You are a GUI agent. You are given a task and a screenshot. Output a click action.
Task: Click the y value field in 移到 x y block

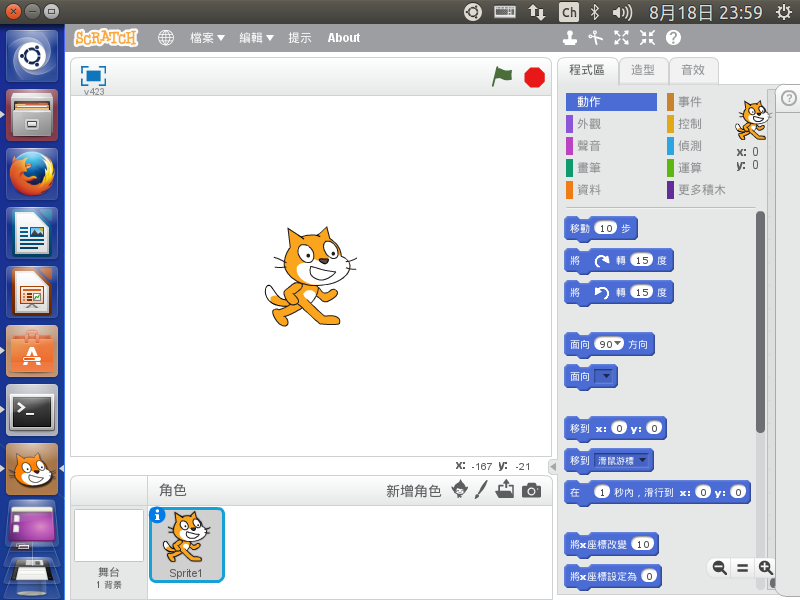pos(654,428)
